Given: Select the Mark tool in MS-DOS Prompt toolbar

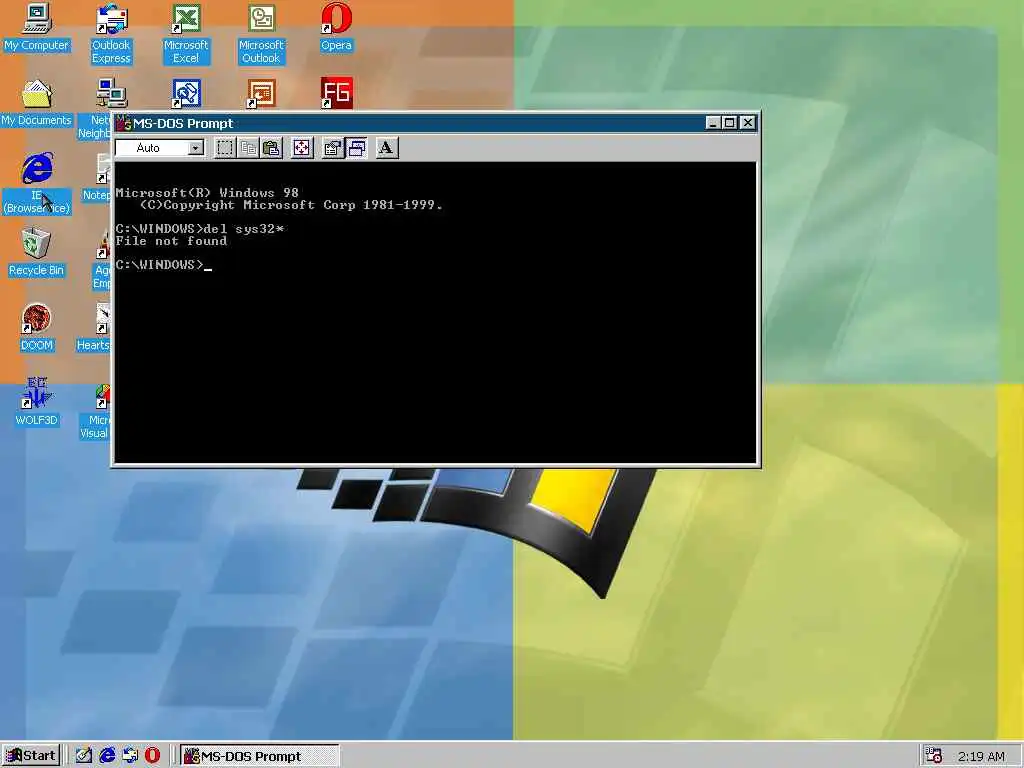Looking at the screenshot, I should (x=225, y=148).
